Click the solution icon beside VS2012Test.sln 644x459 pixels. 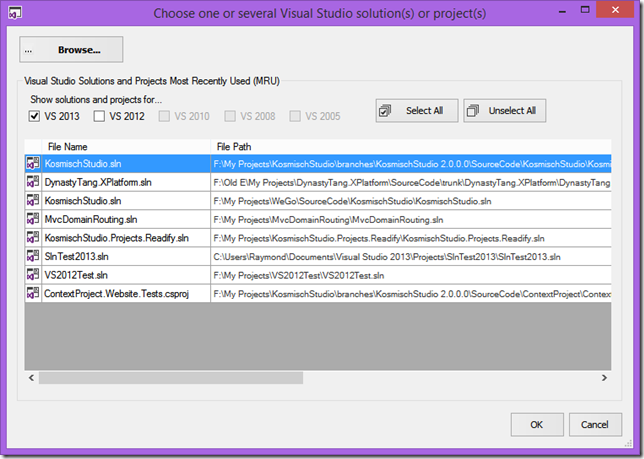pyautogui.click(x=33, y=275)
